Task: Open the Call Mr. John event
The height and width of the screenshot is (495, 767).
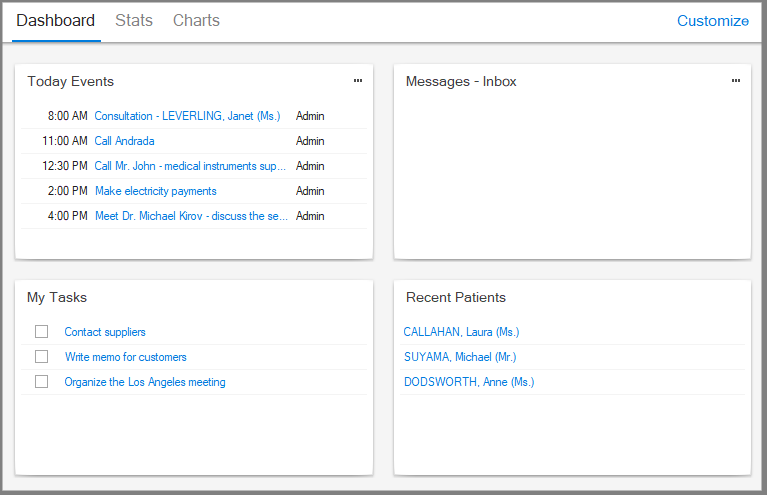Action: pyautogui.click(x=190, y=166)
